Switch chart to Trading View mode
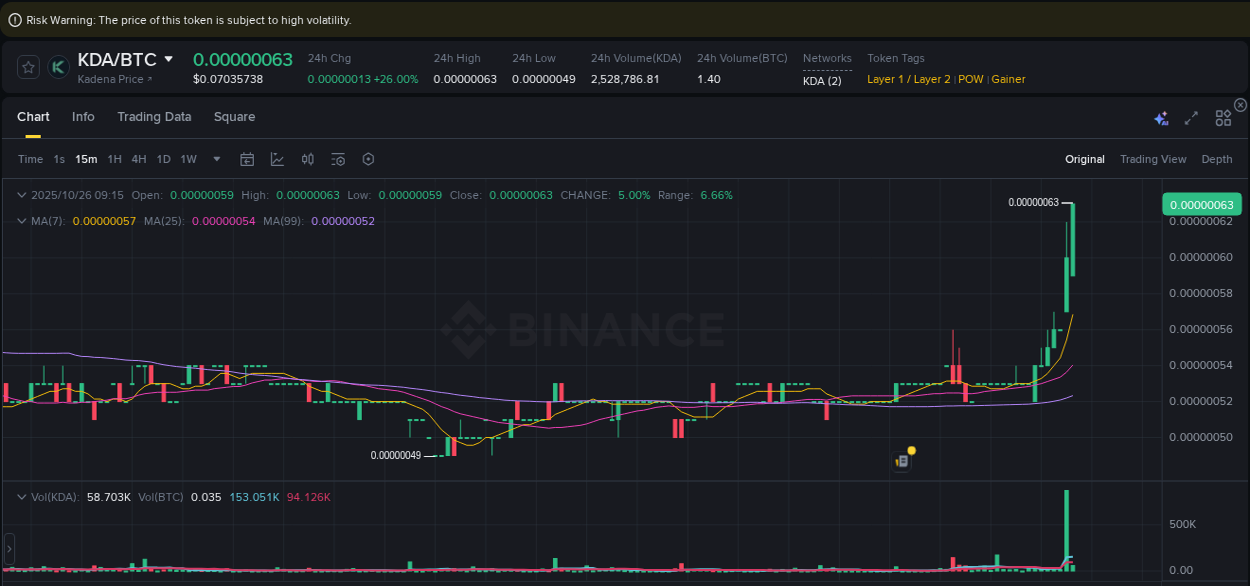The height and width of the screenshot is (586, 1250). (x=1153, y=159)
